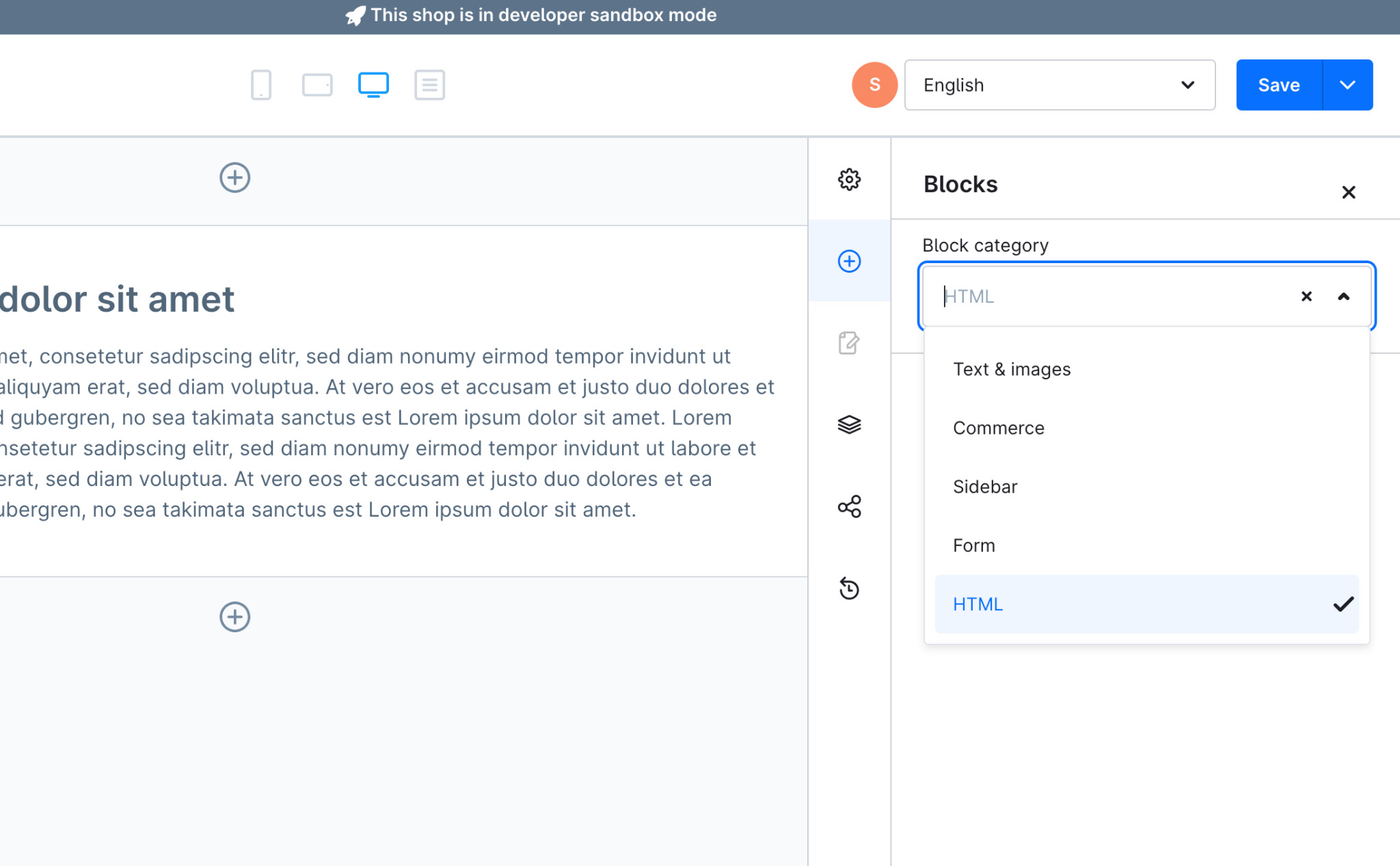Click the Save button
Viewport: 1400px width, 866px height.
point(1278,85)
